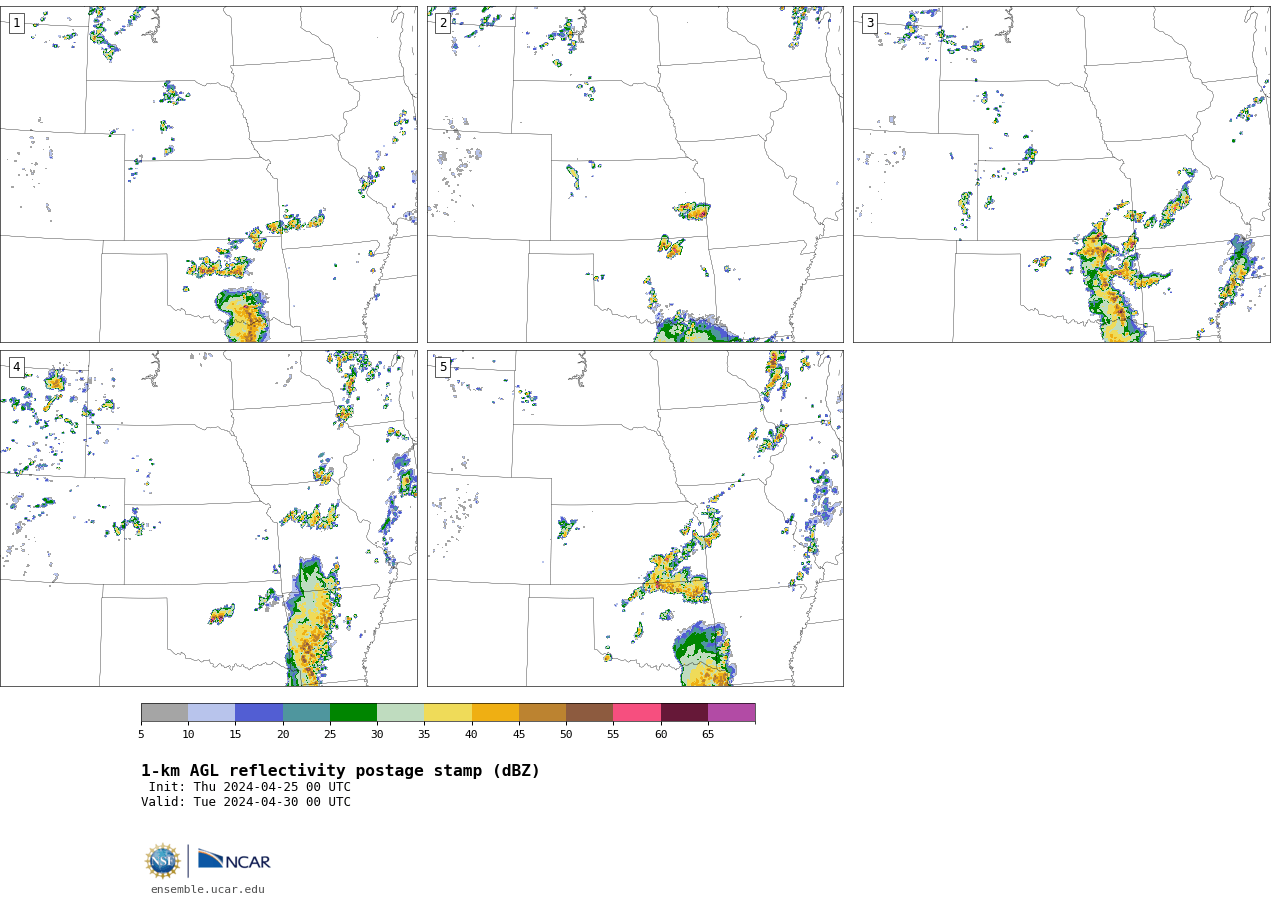
Task: Click the NCAR logo
Action: click(234, 860)
